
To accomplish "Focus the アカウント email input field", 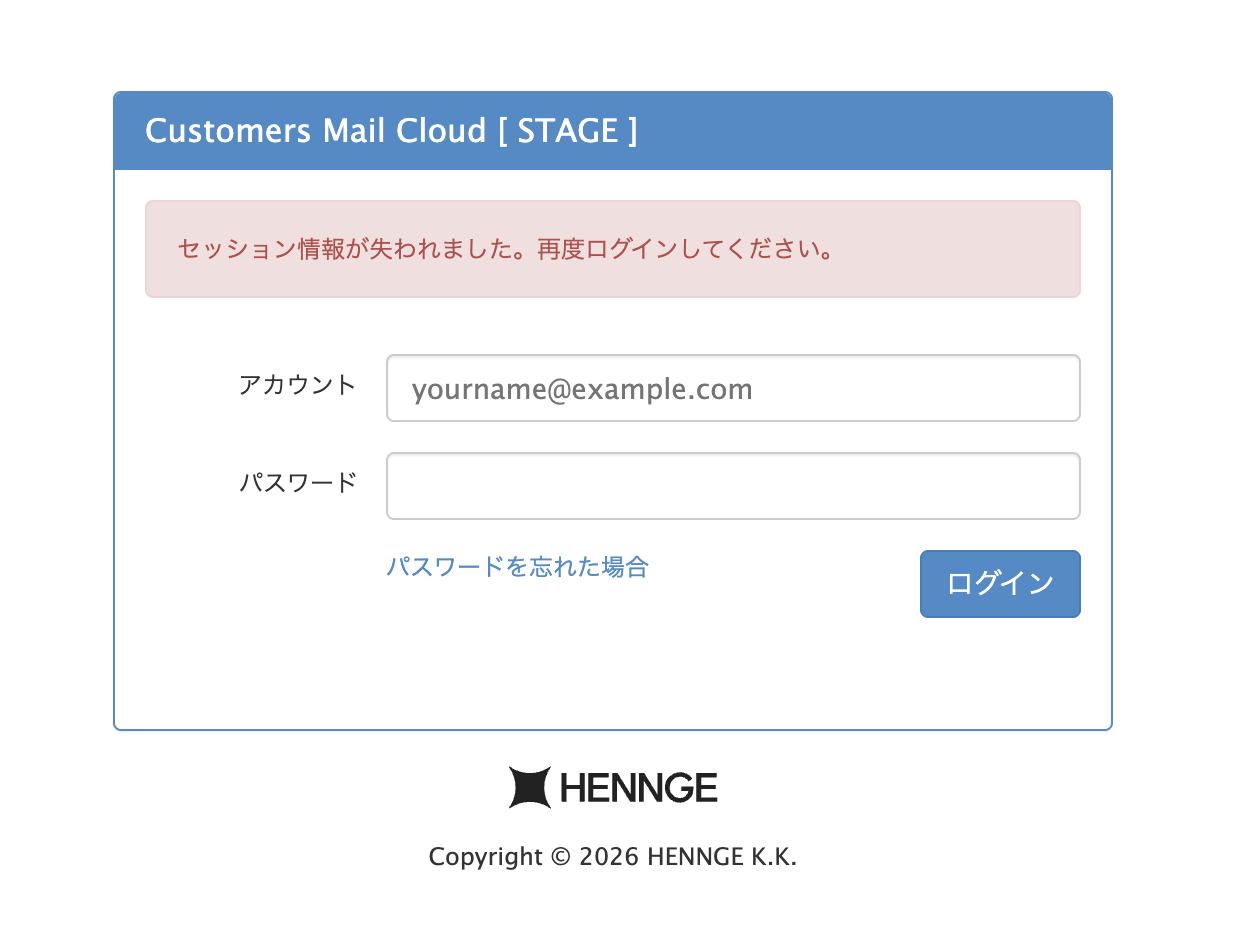I will coord(733,388).
